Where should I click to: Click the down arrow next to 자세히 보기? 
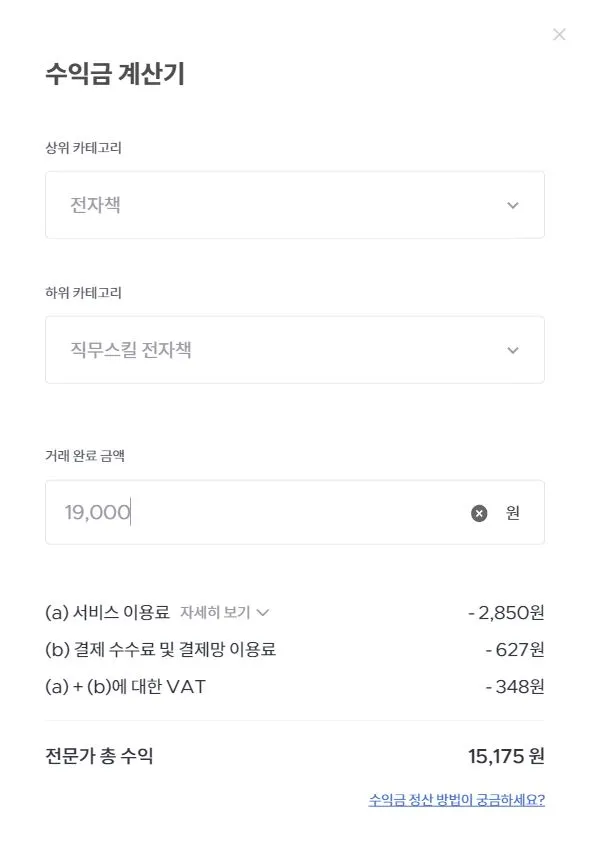pos(265,613)
